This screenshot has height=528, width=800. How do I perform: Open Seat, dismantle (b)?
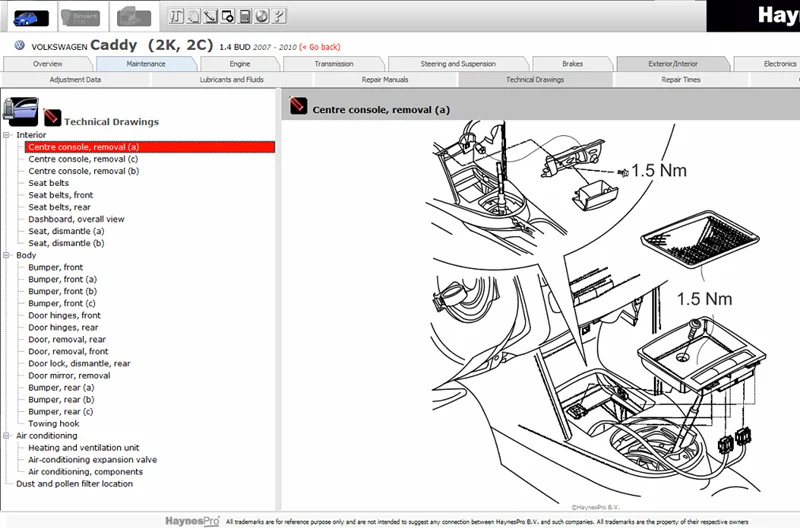[x=66, y=243]
